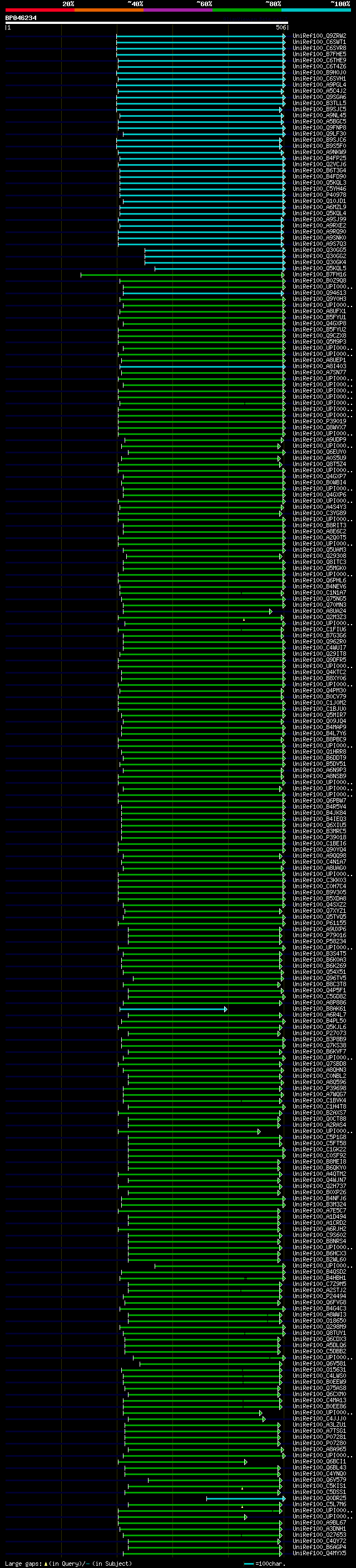This screenshot has height=1568, width=356.
Task: Select hit UniRef100_Q6BCI1
Action: (319, 1461)
